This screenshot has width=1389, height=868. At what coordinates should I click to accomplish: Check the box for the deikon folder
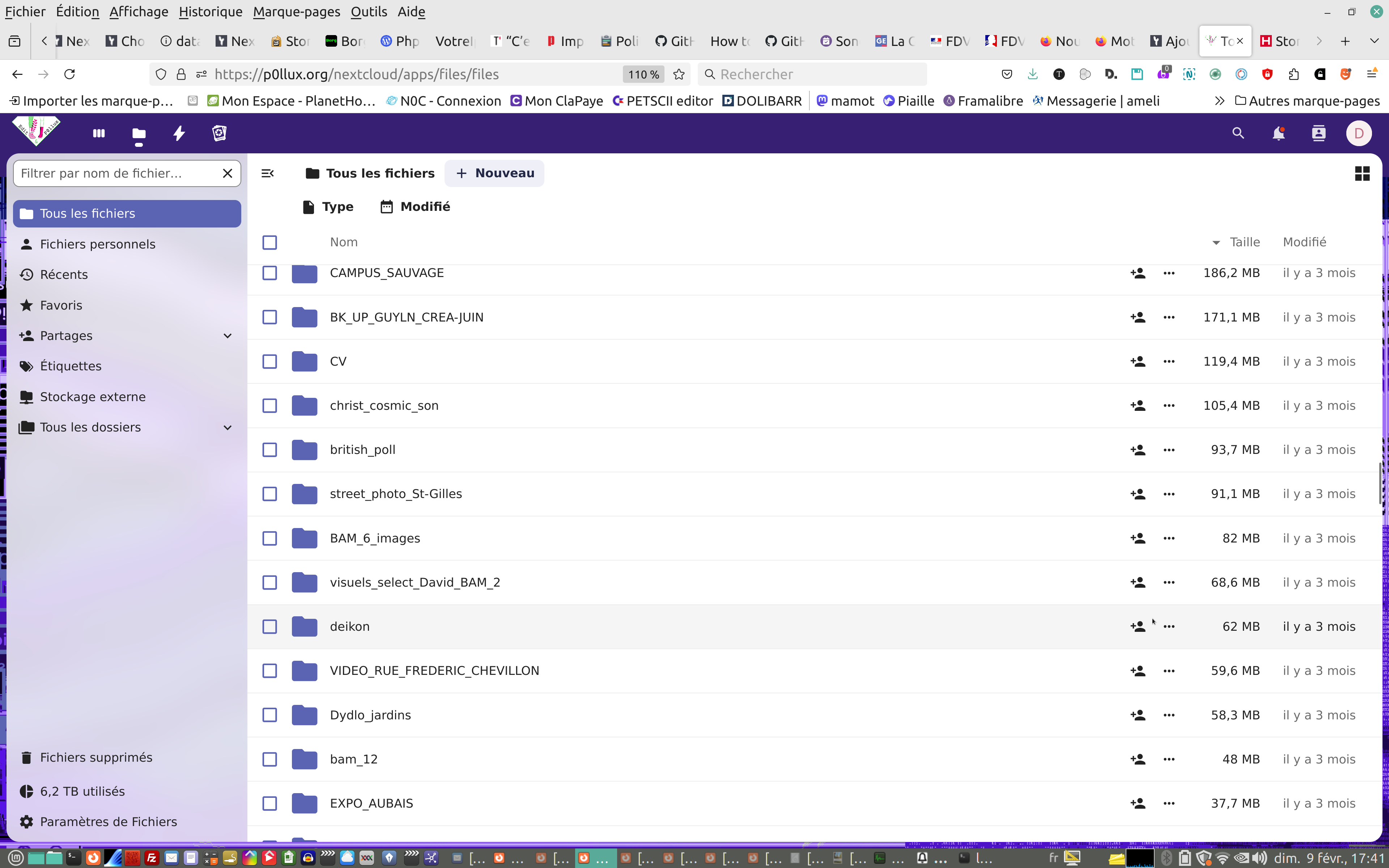(x=270, y=626)
